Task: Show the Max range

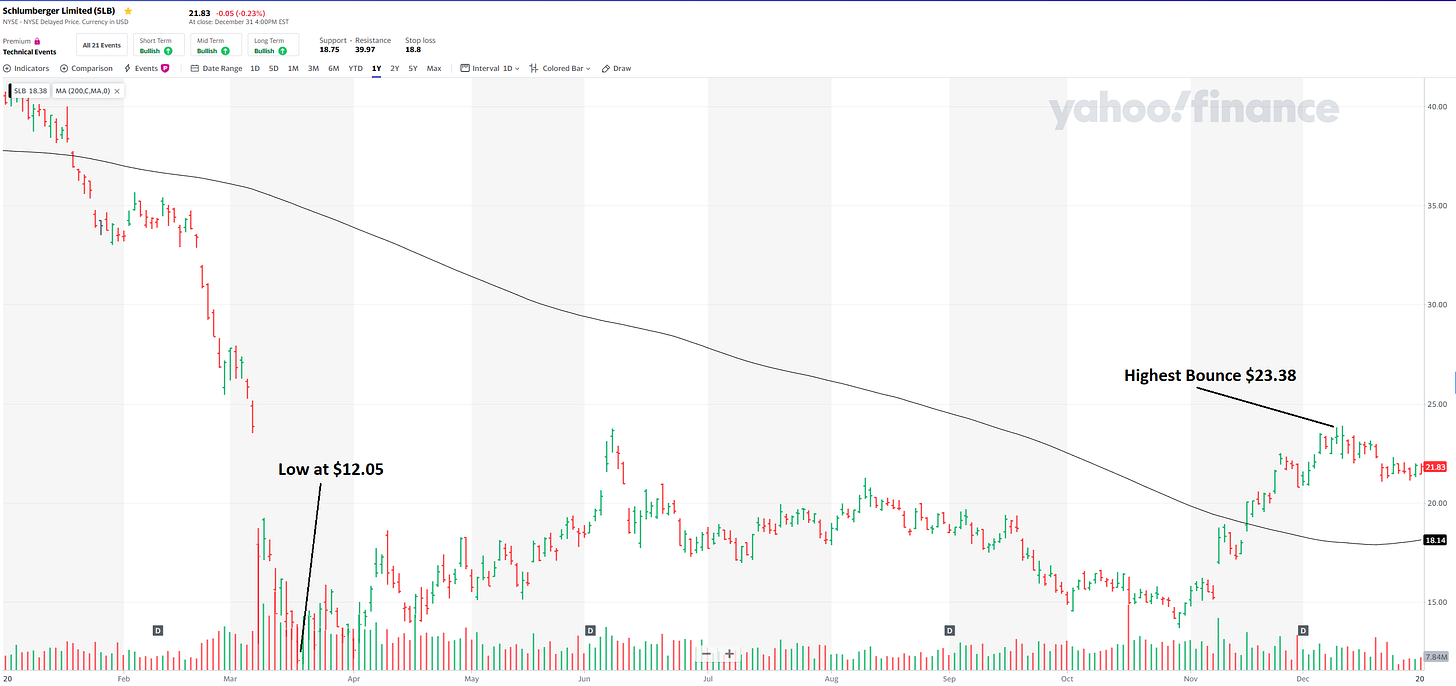Action: point(434,68)
